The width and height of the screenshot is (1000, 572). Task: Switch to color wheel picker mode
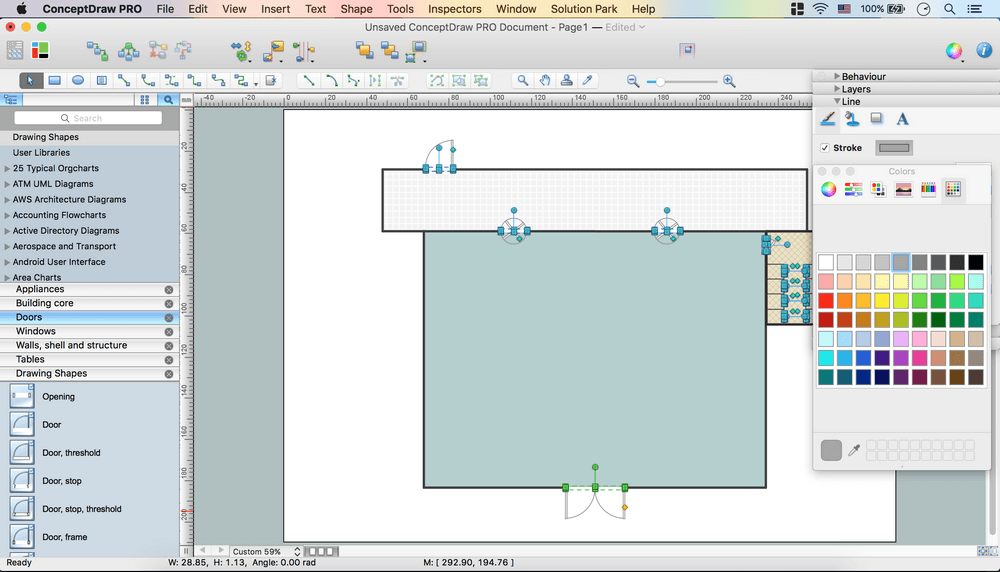point(828,190)
